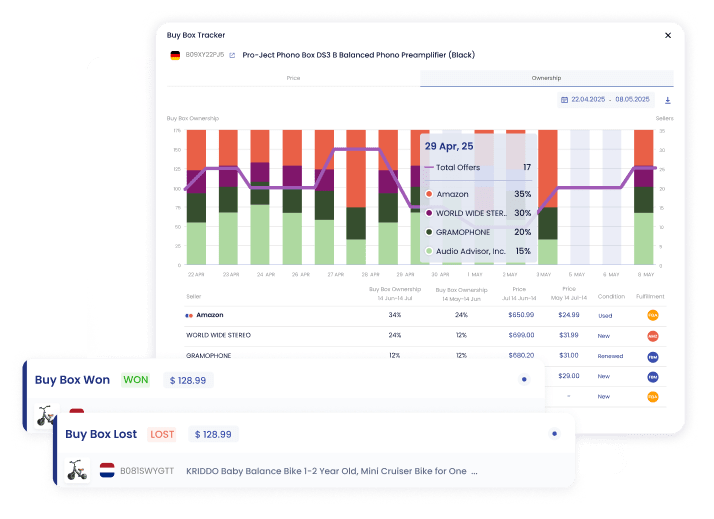Click the $650.99 price in the Amazon row
Screen dimensions: 714x519
pos(521,315)
